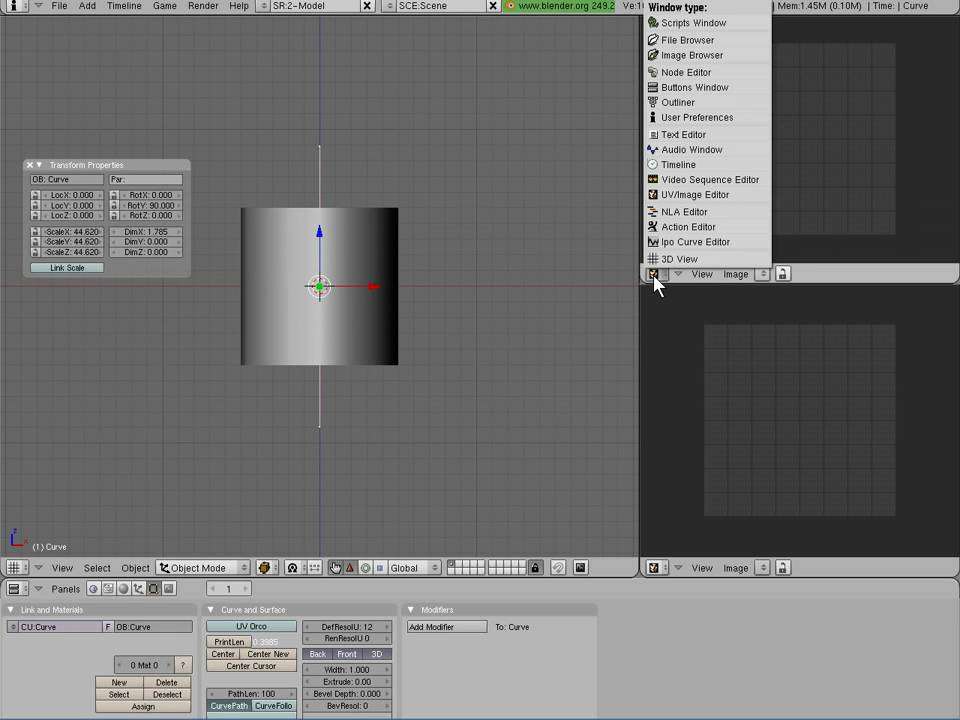
Task: Click the render this window icon
Action: coord(580,568)
